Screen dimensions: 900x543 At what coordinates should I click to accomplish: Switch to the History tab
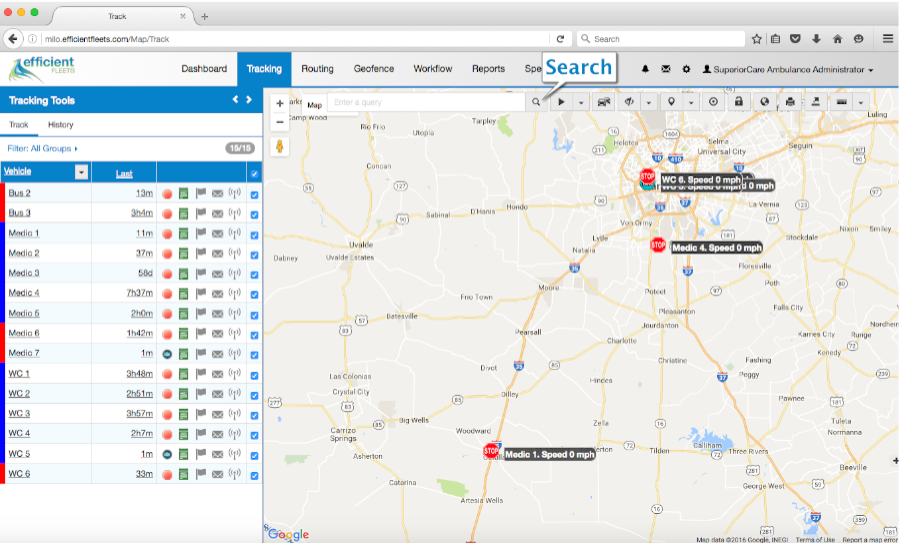click(x=61, y=125)
